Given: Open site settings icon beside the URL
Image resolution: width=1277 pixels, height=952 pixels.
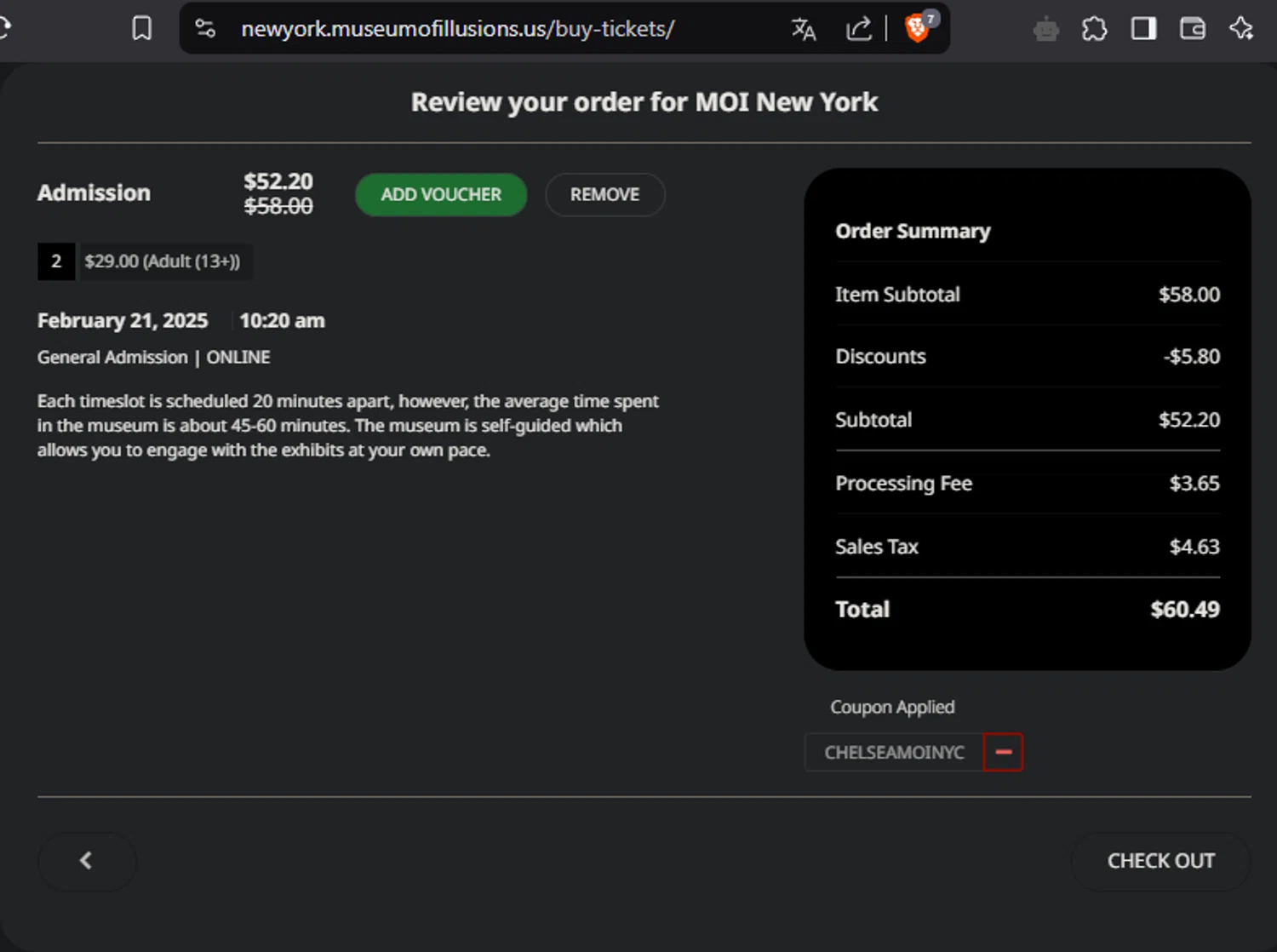Looking at the screenshot, I should (205, 29).
